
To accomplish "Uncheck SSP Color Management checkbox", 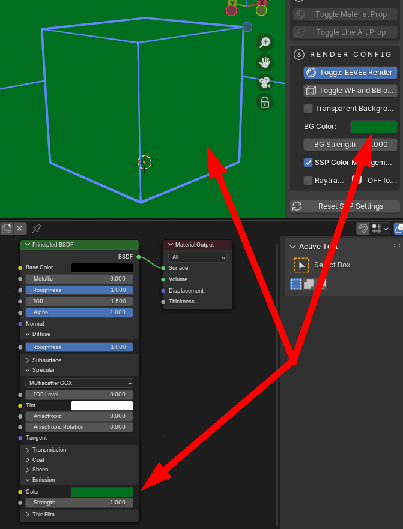I will [x=308, y=162].
